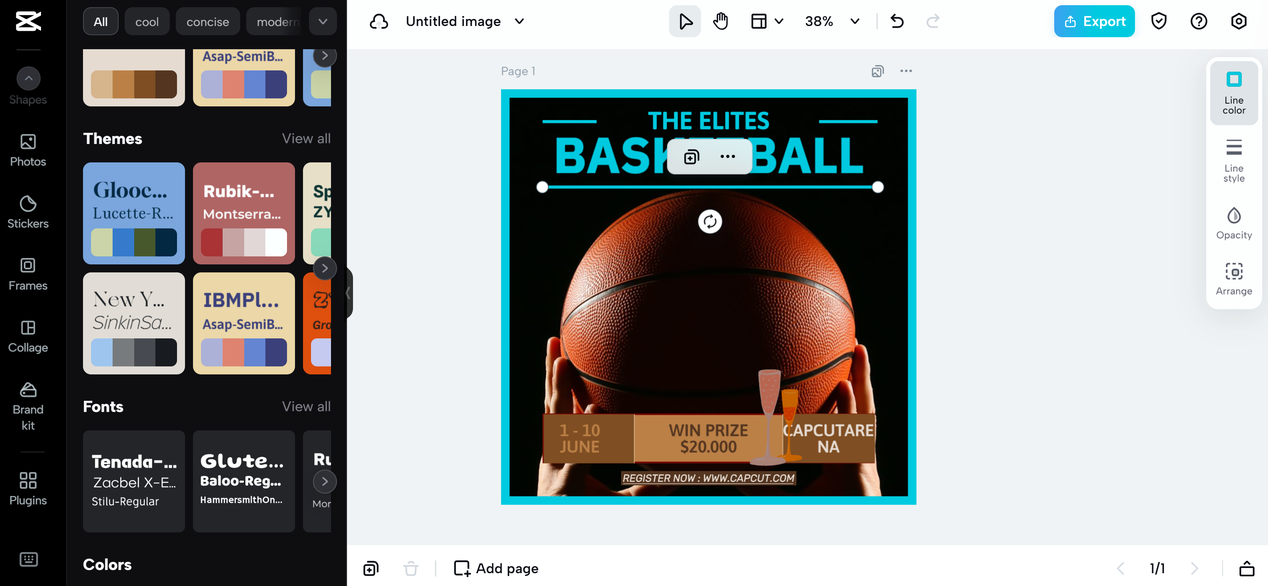Viewport: 1268px width, 586px height.
Task: Go to the previous page arrow
Action: (x=1120, y=568)
